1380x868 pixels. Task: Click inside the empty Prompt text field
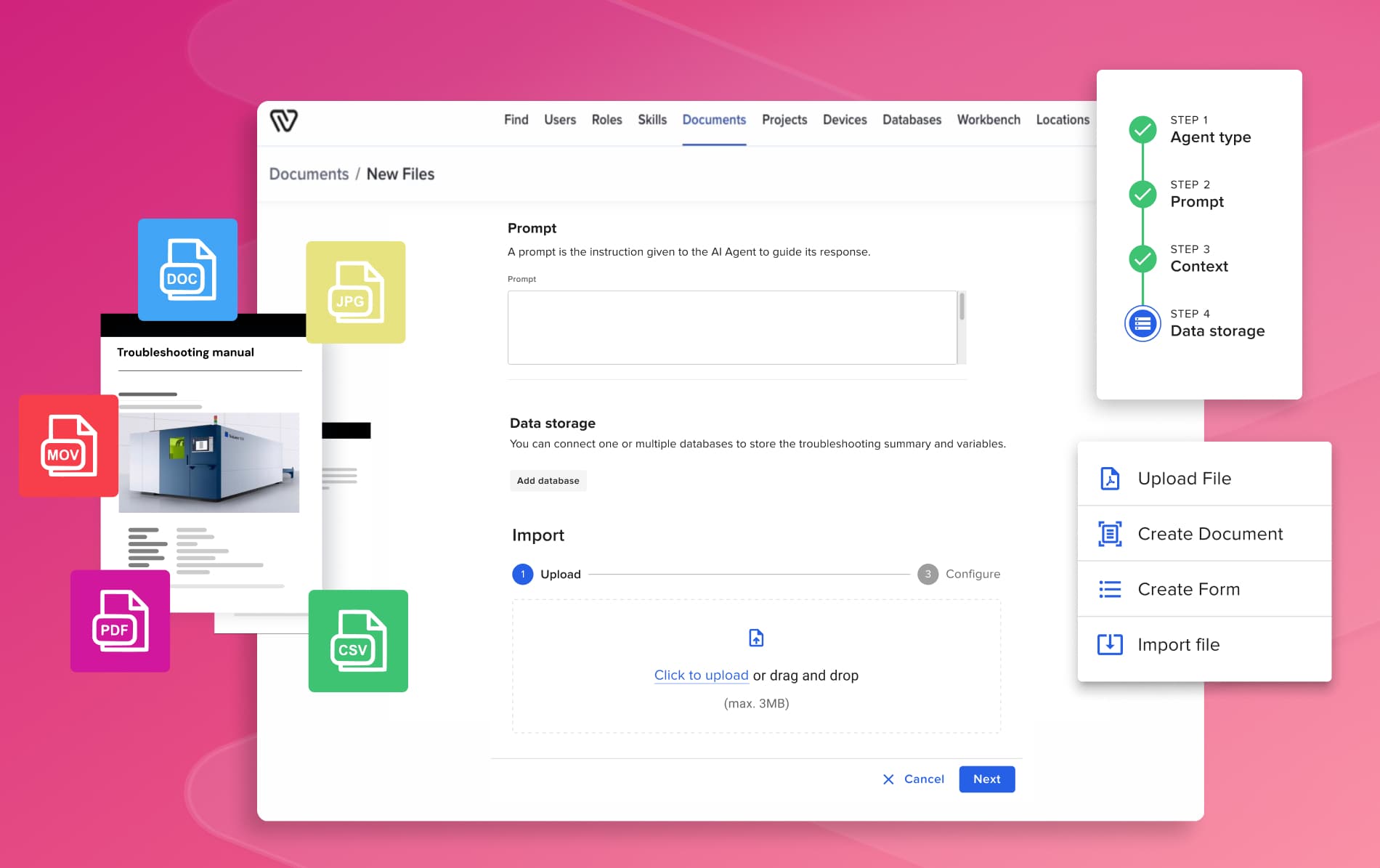[735, 327]
